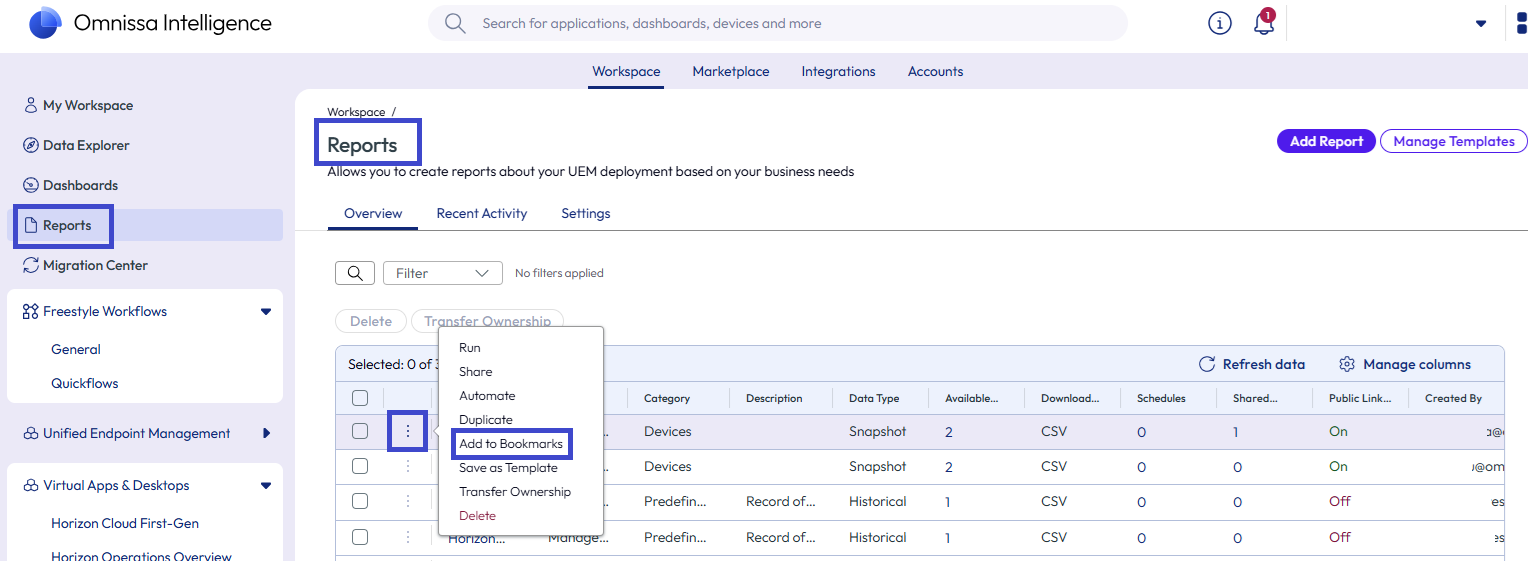
Task: Open notifications bell icon
Action: (1264, 23)
